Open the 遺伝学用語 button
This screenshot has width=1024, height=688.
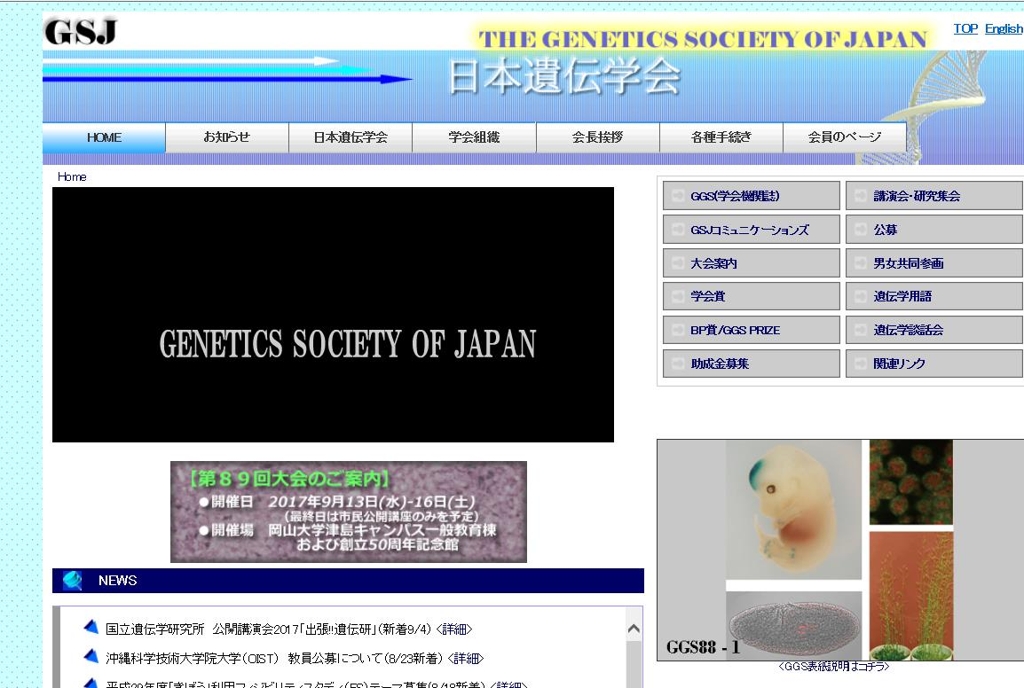click(934, 296)
